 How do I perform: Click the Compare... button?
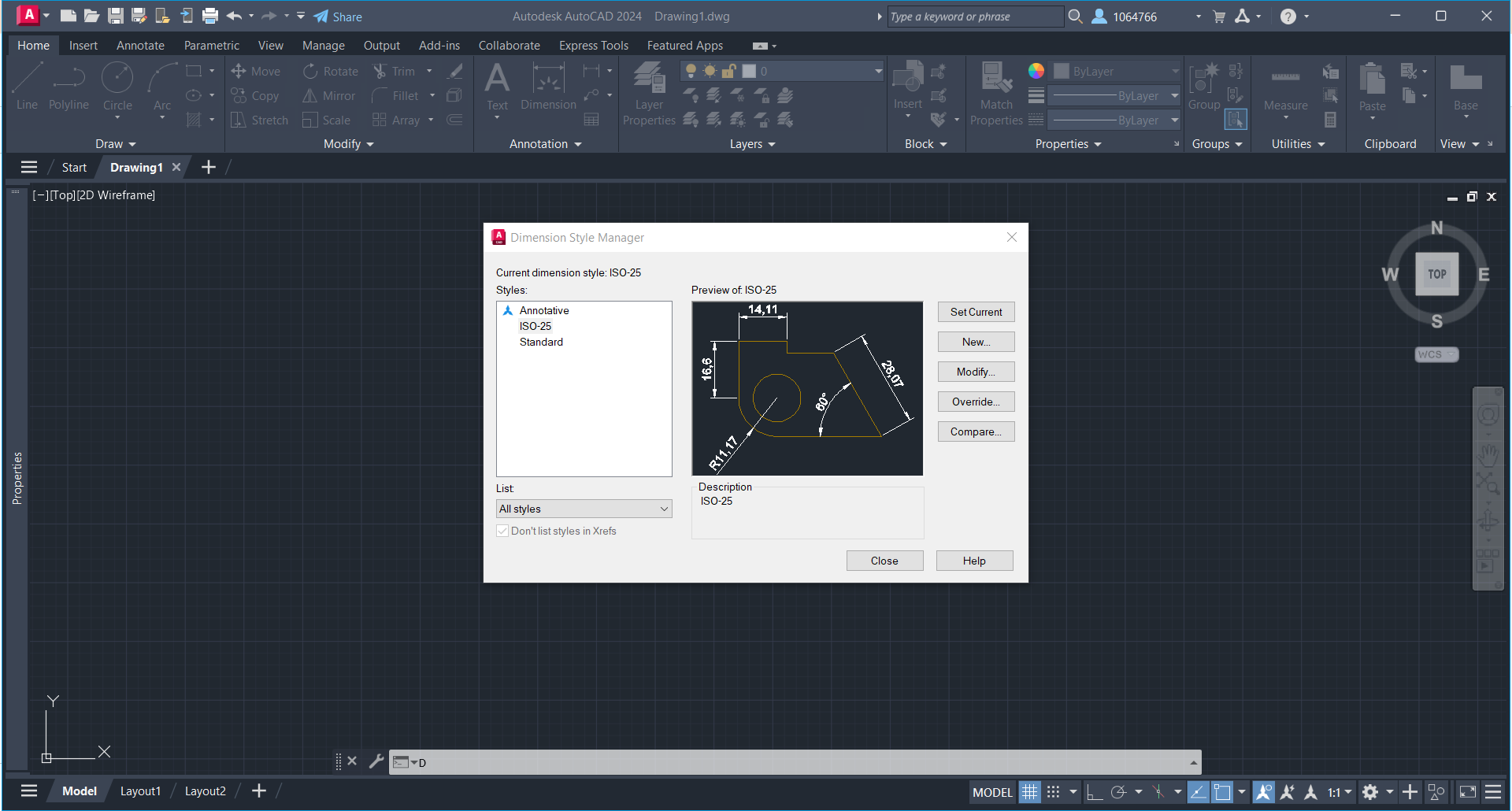click(976, 431)
